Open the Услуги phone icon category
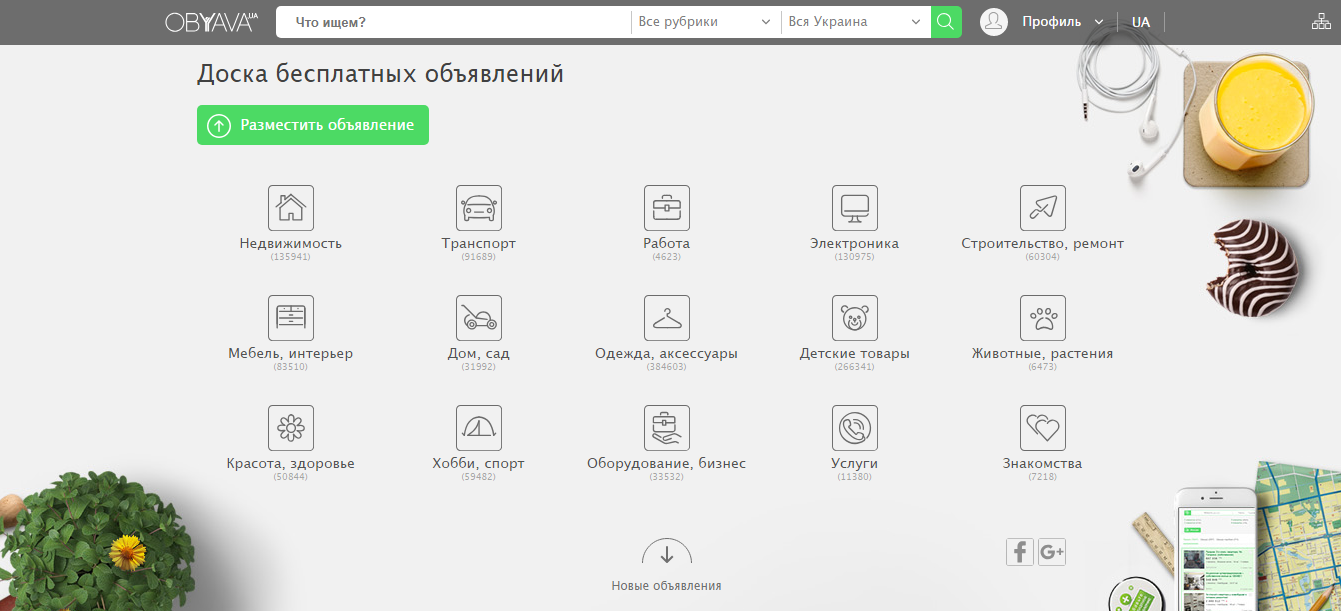This screenshot has width=1341, height=611. click(x=854, y=428)
